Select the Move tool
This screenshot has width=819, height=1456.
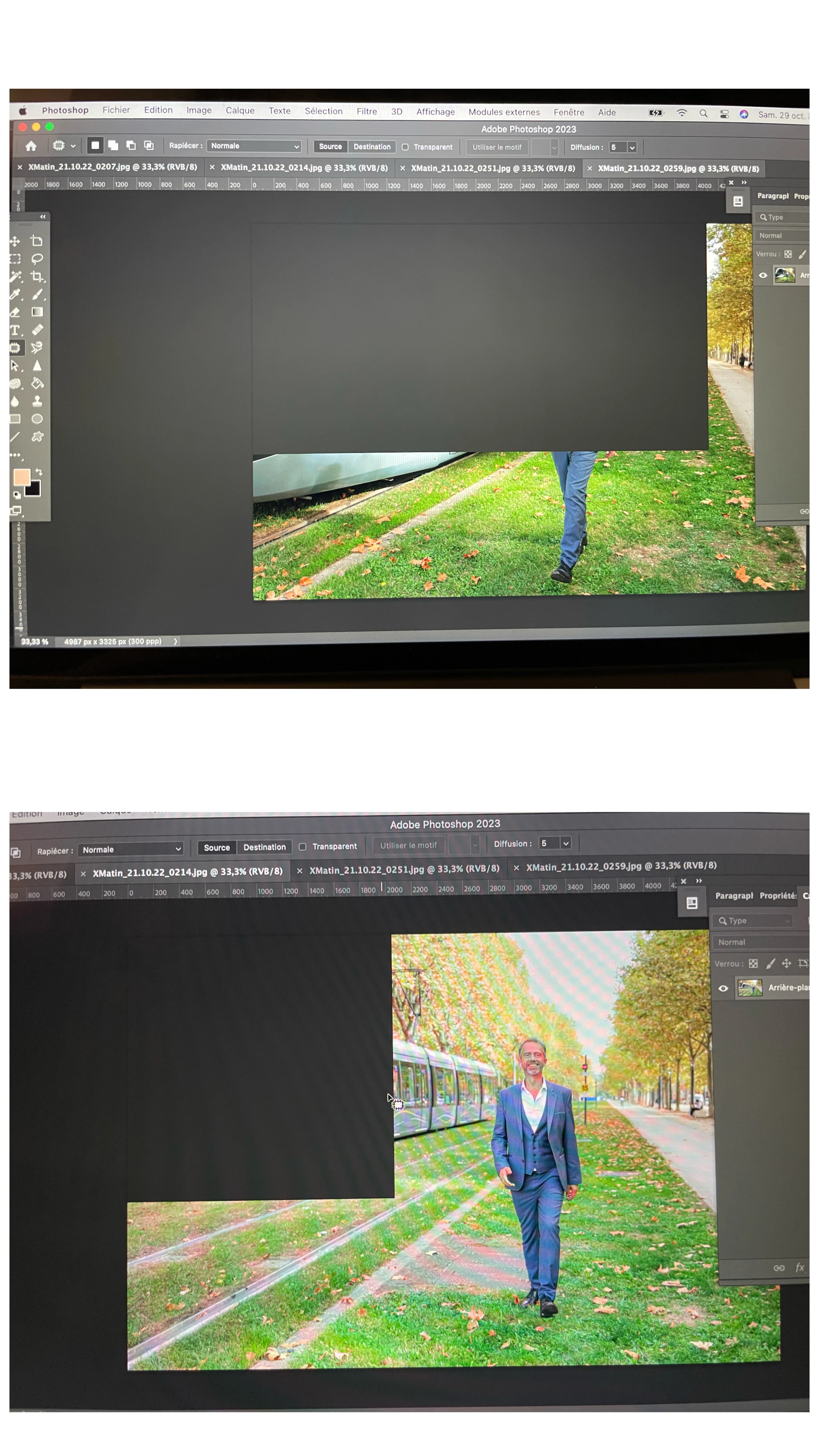15,242
